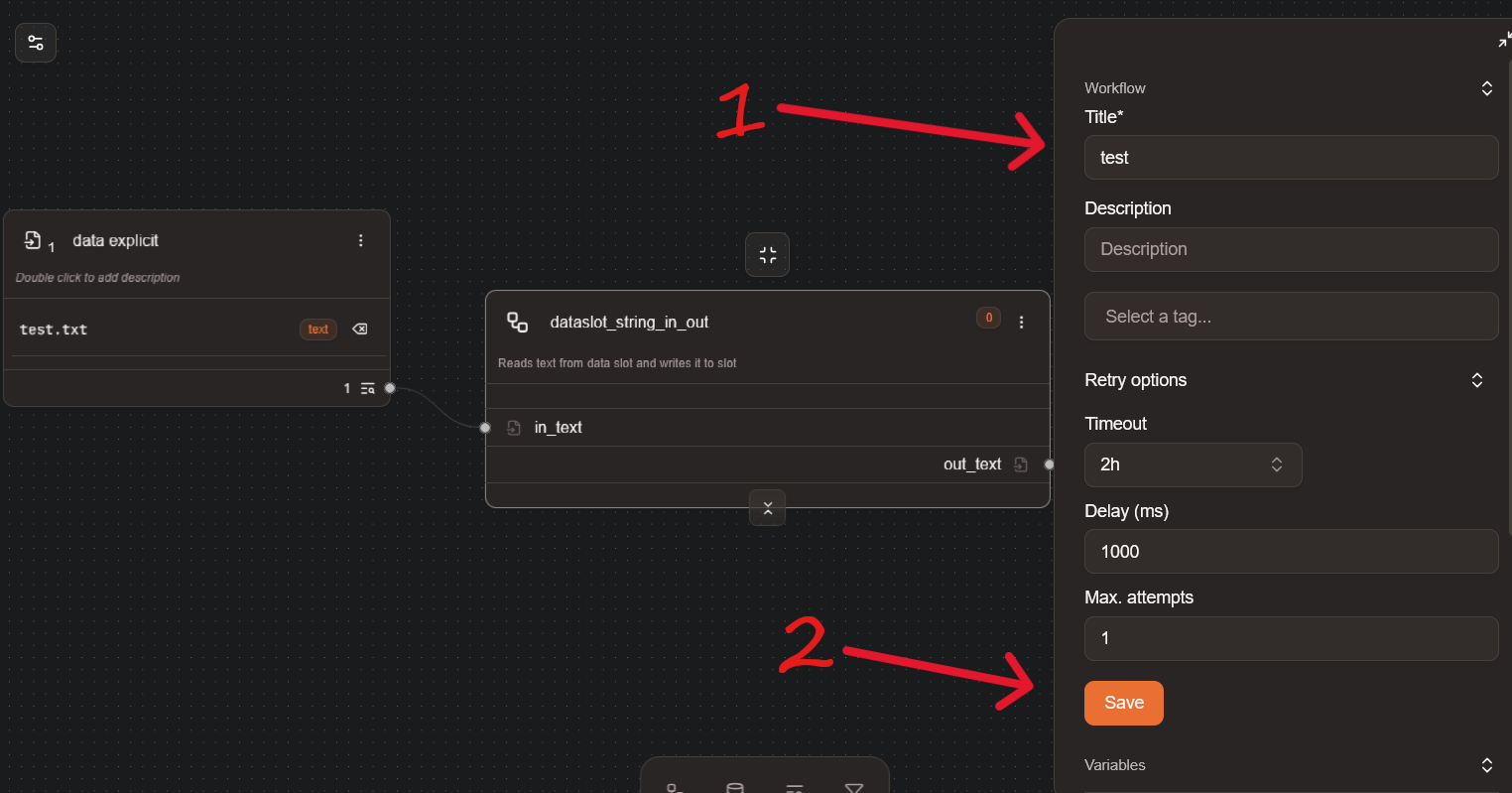
Task: Expand the Retry options section
Action: 1477,380
